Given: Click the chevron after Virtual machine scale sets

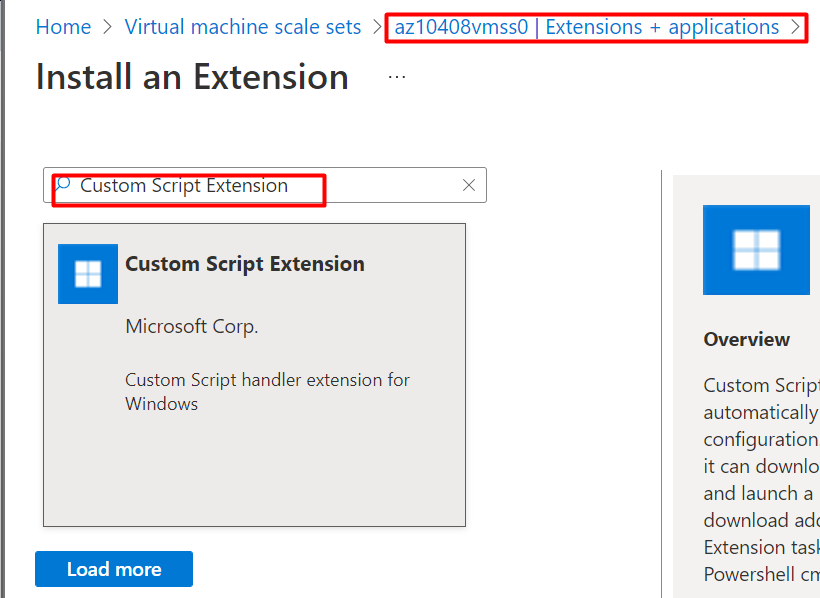Looking at the screenshot, I should click(x=377, y=27).
